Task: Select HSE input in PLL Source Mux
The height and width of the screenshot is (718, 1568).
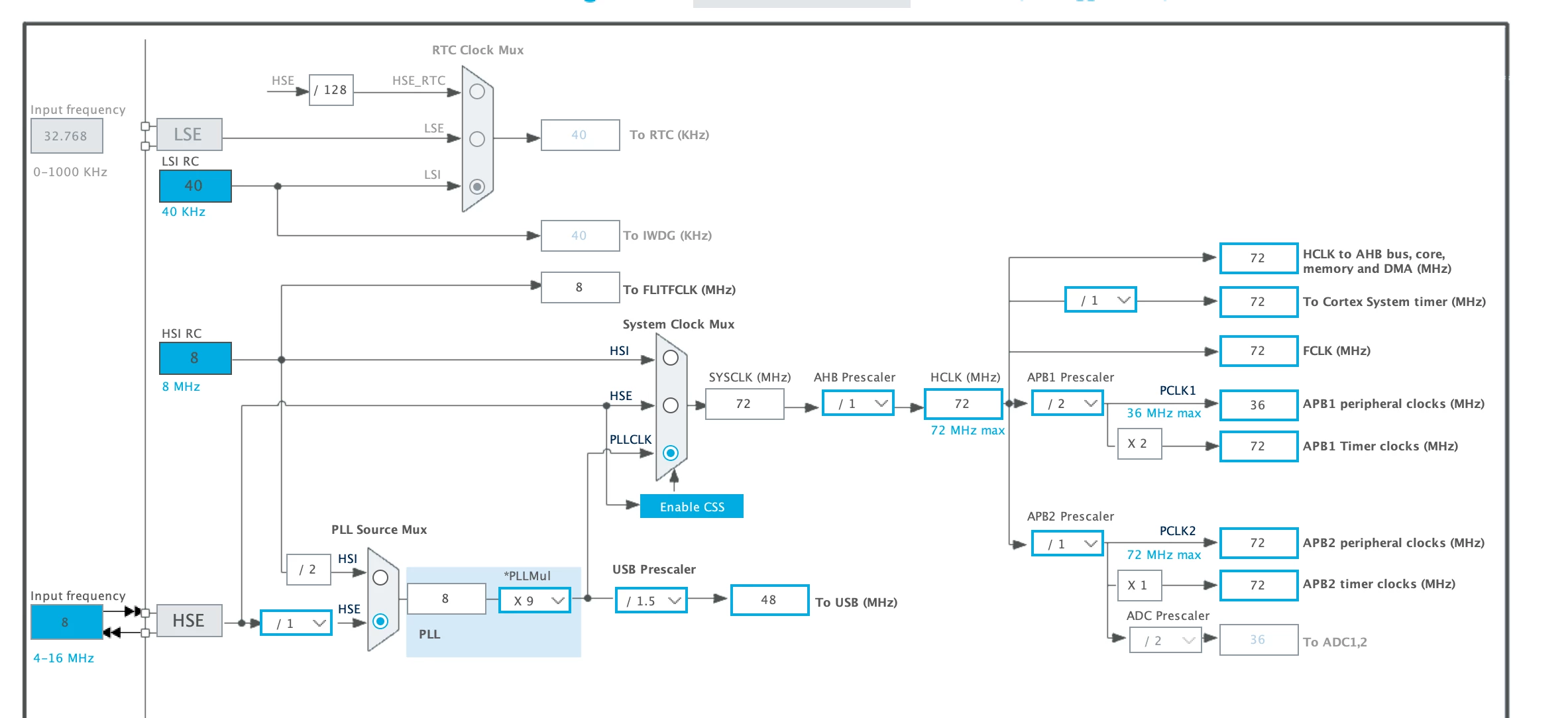Action: click(380, 621)
